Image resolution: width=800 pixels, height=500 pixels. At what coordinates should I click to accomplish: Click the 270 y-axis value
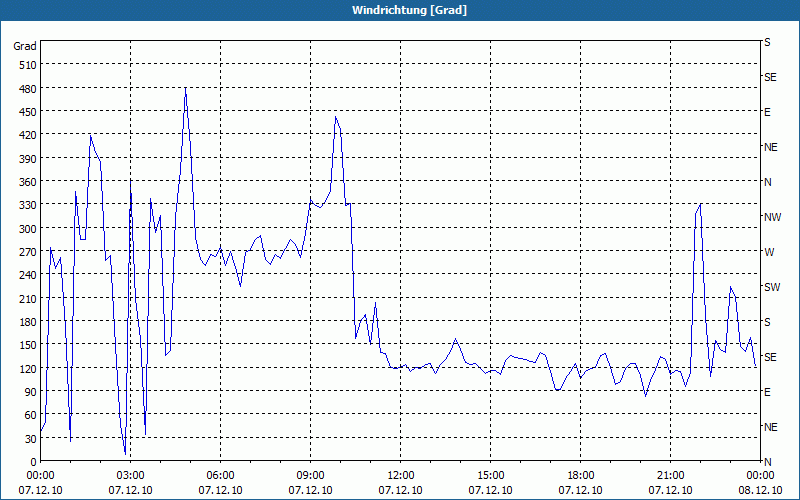coord(28,252)
